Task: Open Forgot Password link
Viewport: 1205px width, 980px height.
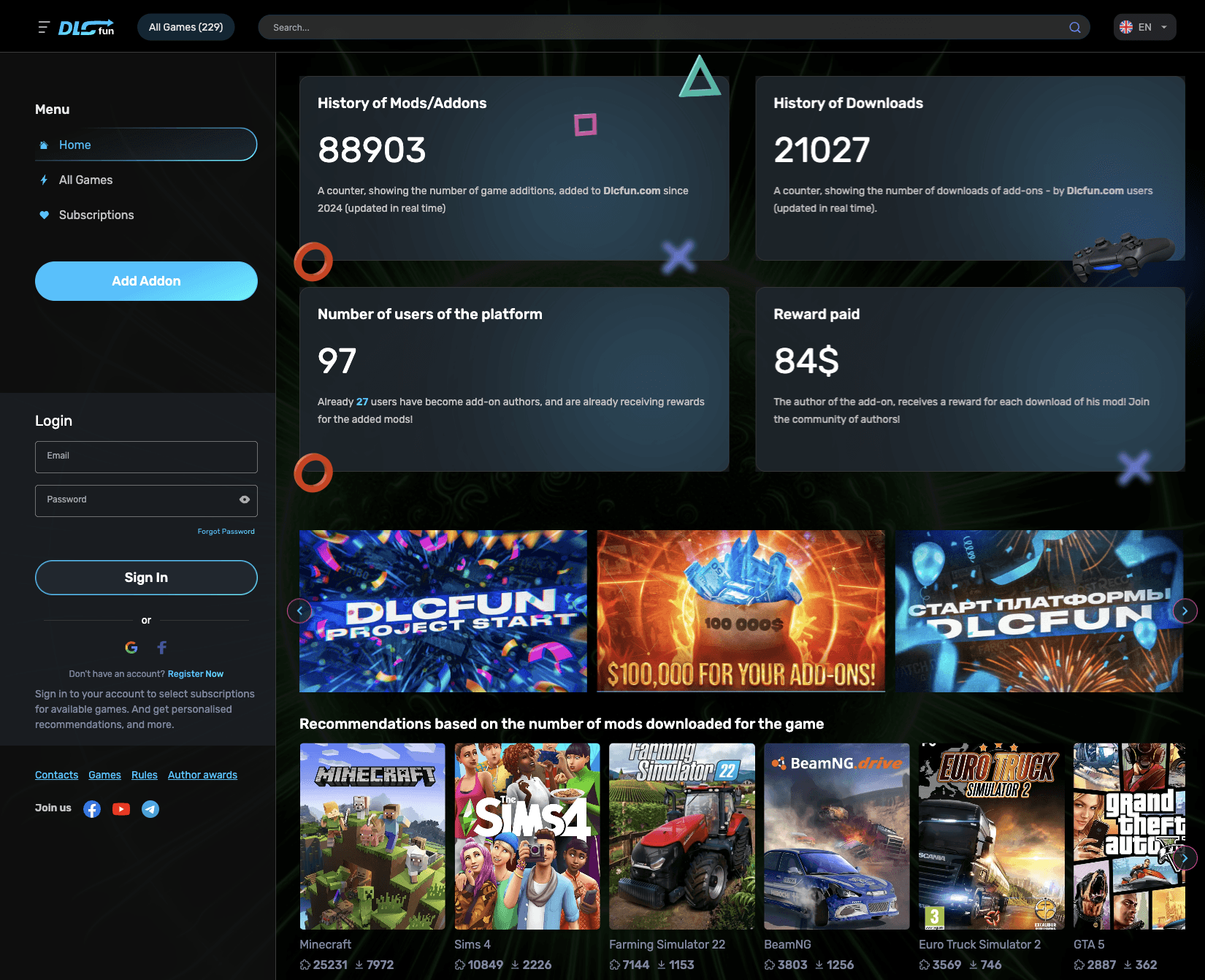Action: coord(226,532)
